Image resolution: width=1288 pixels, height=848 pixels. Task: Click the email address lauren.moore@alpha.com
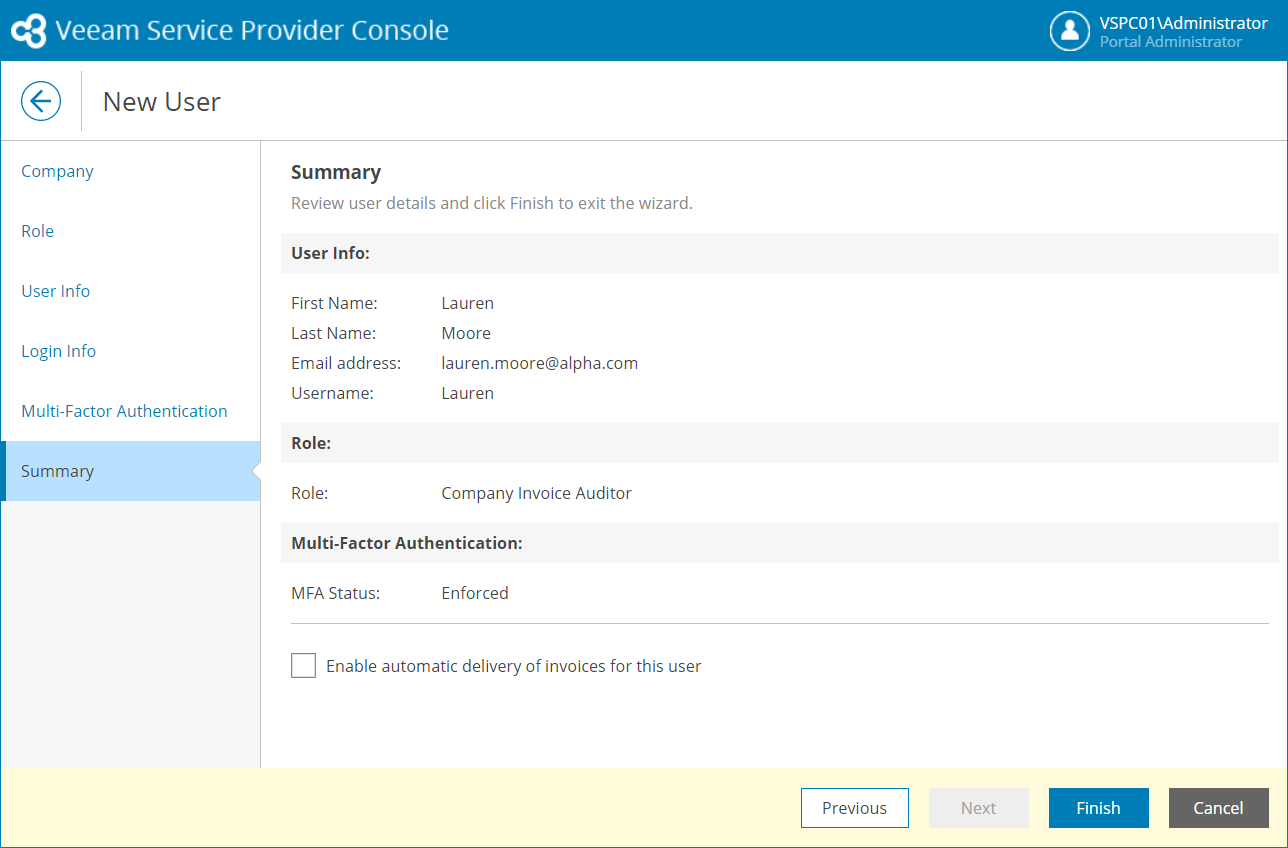click(539, 363)
